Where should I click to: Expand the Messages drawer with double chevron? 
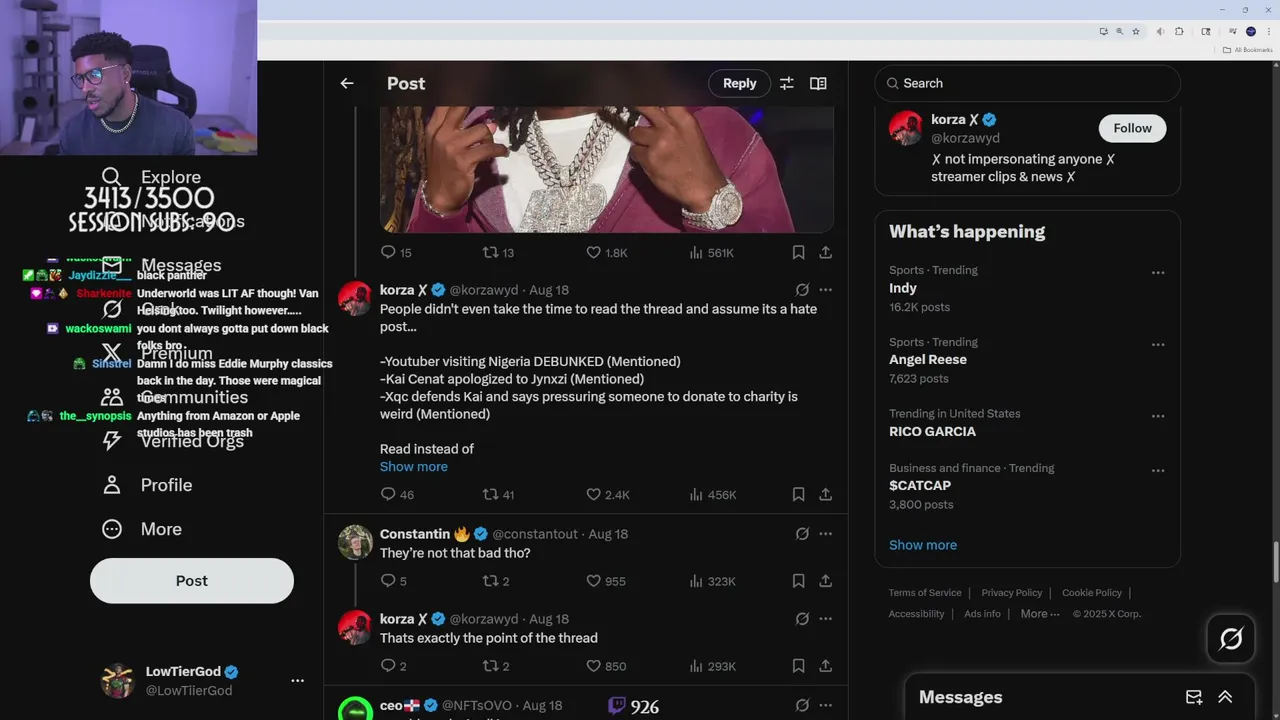pyautogui.click(x=1225, y=697)
